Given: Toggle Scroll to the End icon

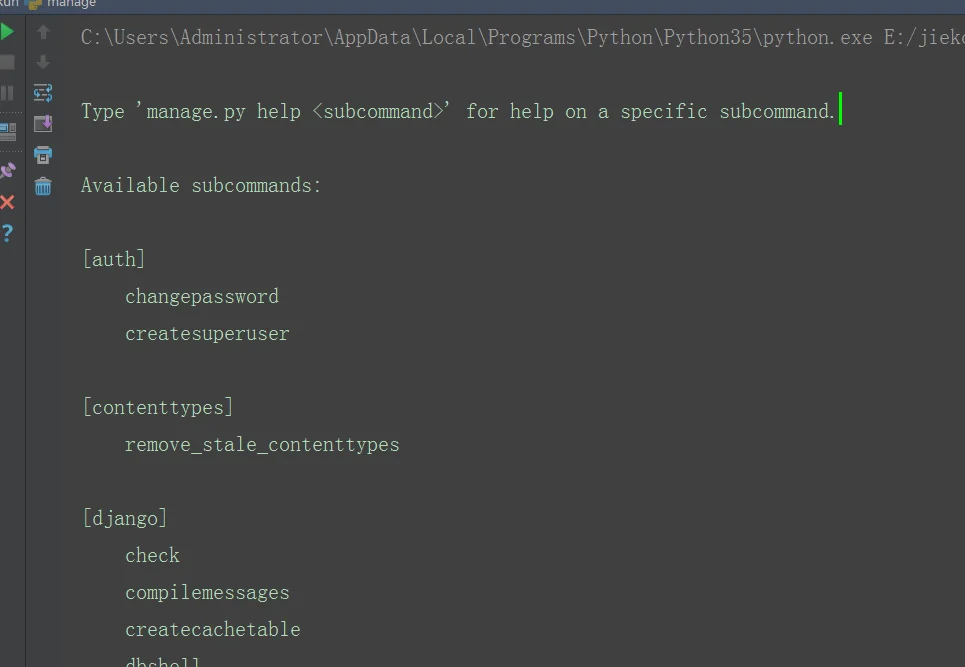Looking at the screenshot, I should pyautogui.click(x=43, y=124).
